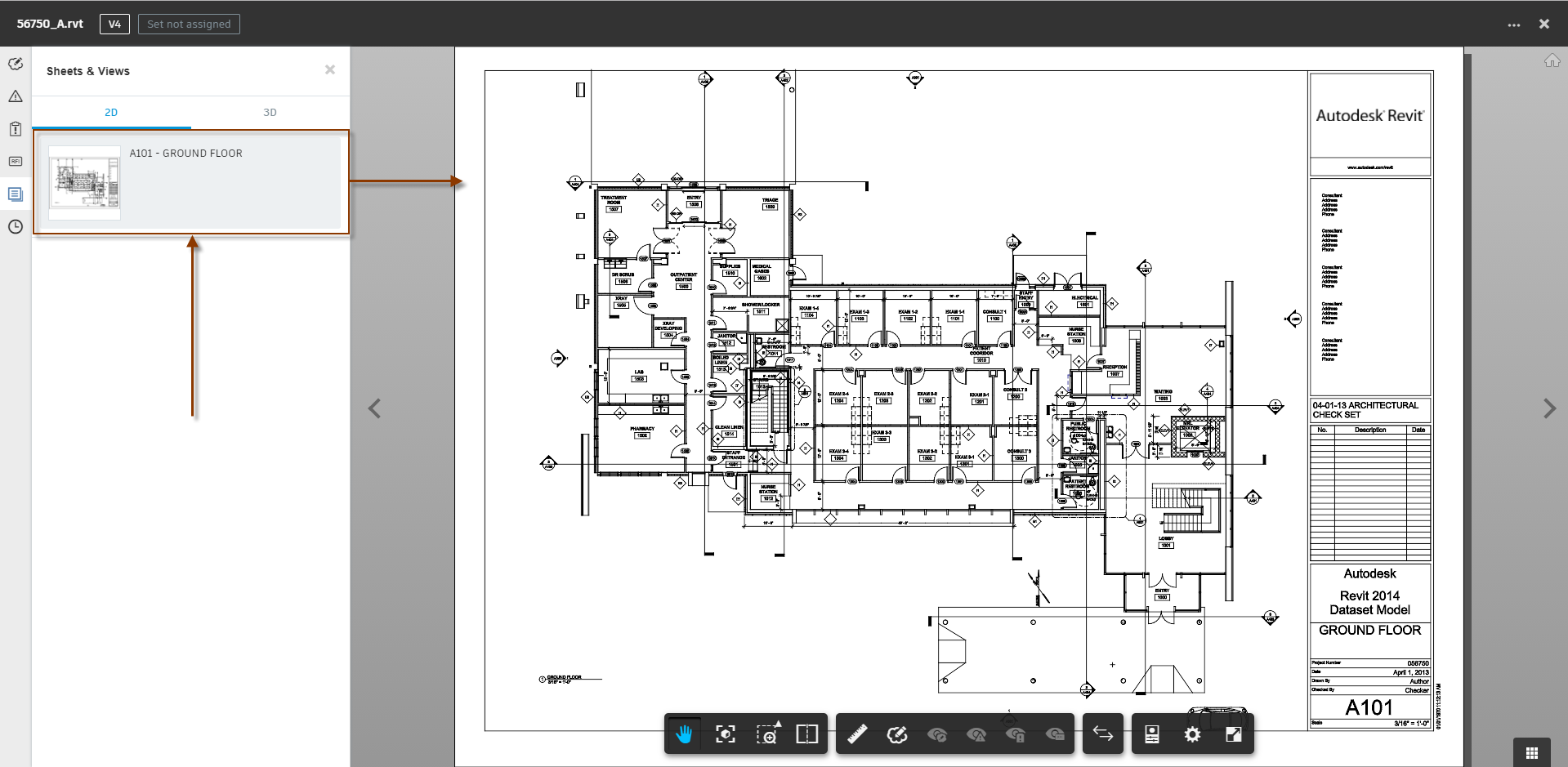The width and height of the screenshot is (1568, 767).
Task: Select the Pan tool
Action: point(684,734)
